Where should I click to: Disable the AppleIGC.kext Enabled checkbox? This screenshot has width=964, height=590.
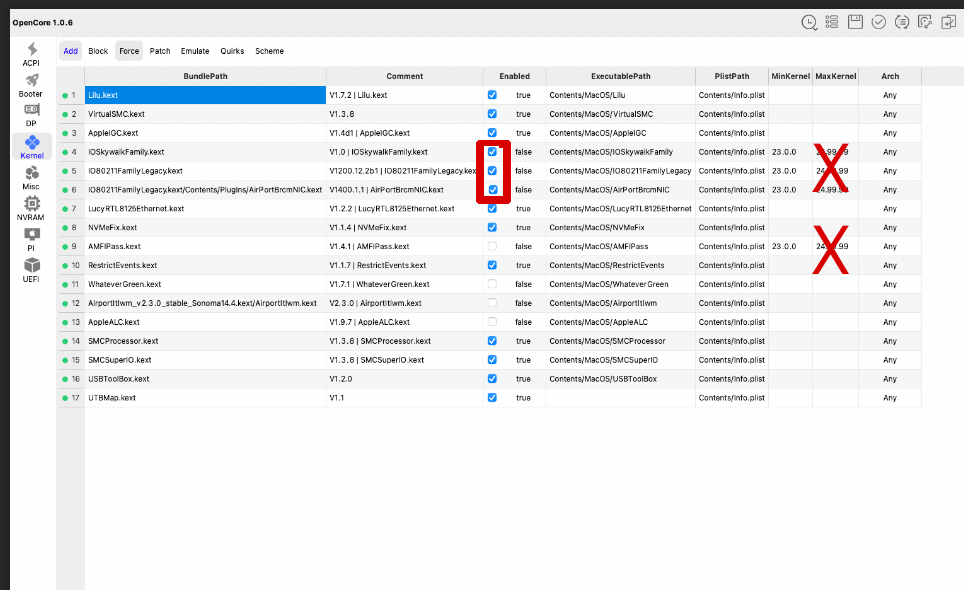click(492, 133)
